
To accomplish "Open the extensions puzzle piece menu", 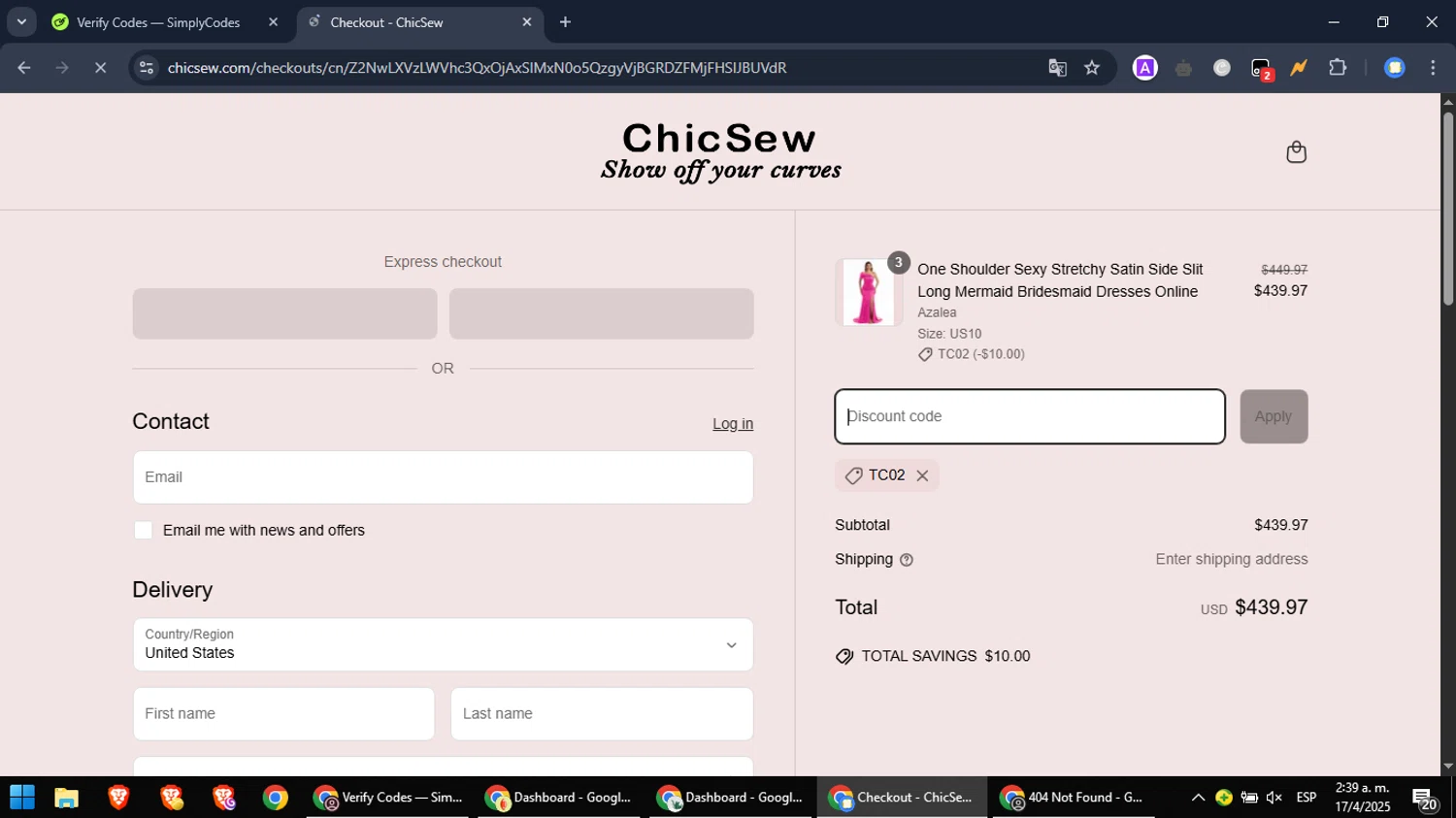I will coord(1338,68).
